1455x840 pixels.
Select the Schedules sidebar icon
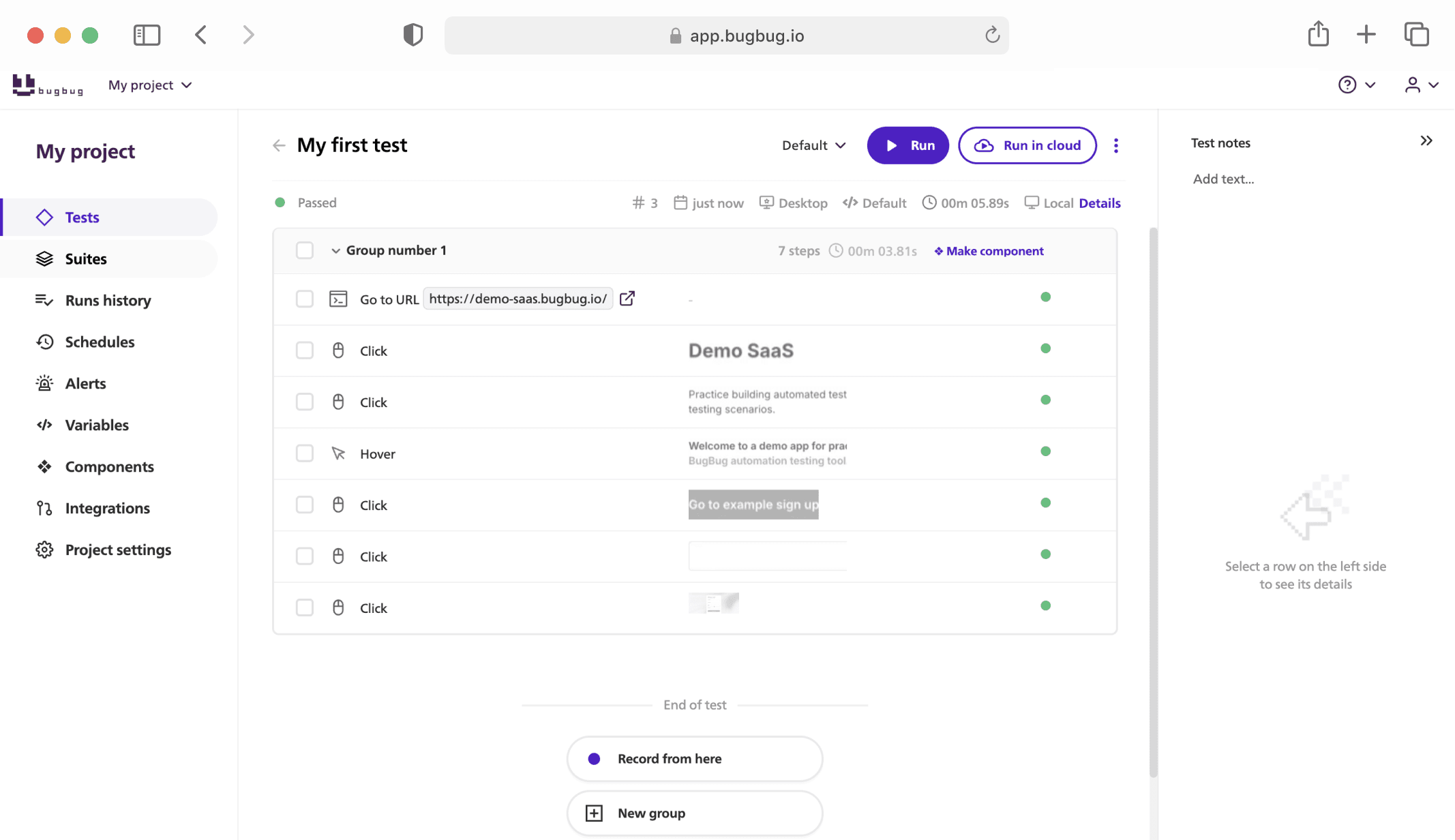point(44,342)
